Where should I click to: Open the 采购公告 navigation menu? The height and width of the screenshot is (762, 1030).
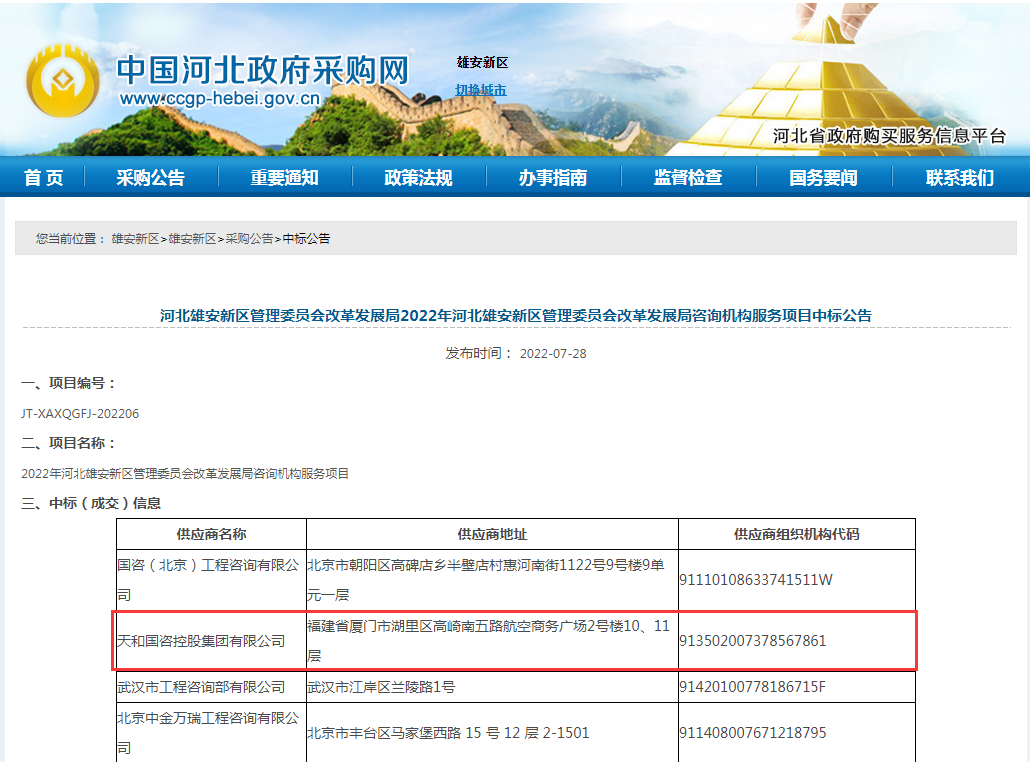point(150,177)
